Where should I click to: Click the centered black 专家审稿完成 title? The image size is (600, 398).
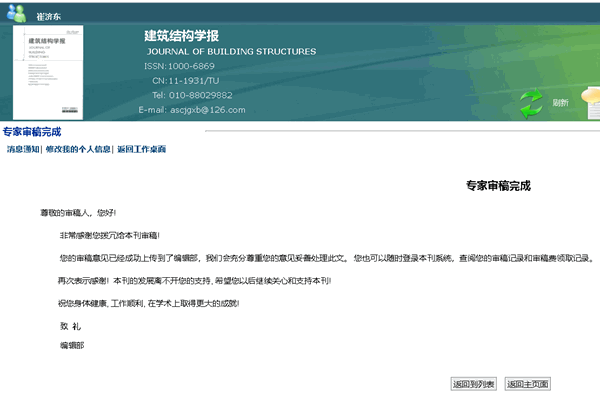tap(498, 186)
